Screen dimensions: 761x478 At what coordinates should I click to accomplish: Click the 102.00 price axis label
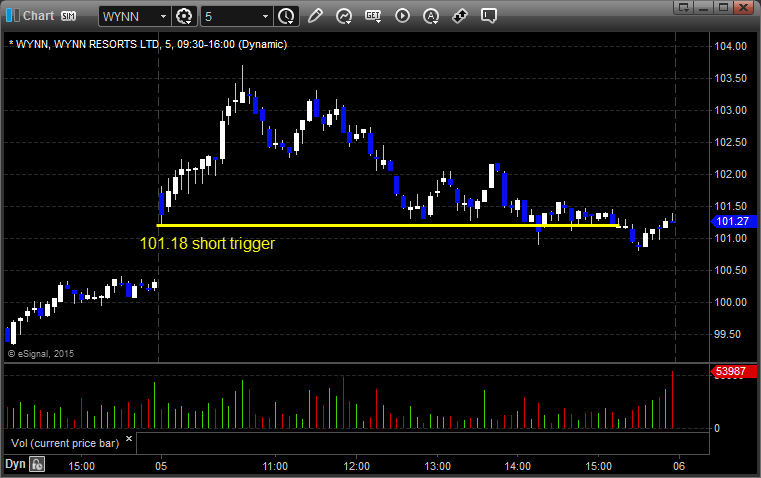coord(730,175)
